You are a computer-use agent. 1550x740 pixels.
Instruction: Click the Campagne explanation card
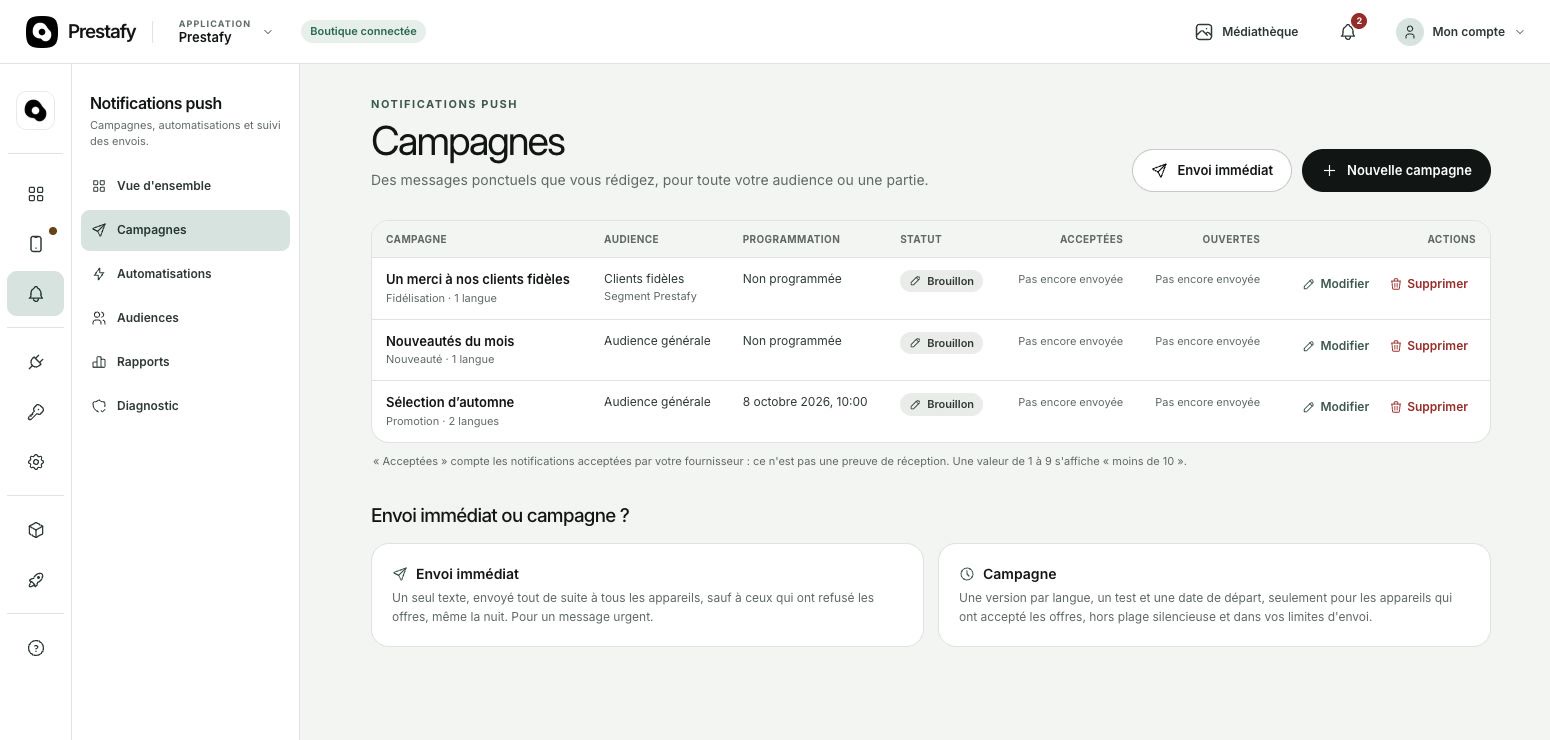pyautogui.click(x=1214, y=595)
